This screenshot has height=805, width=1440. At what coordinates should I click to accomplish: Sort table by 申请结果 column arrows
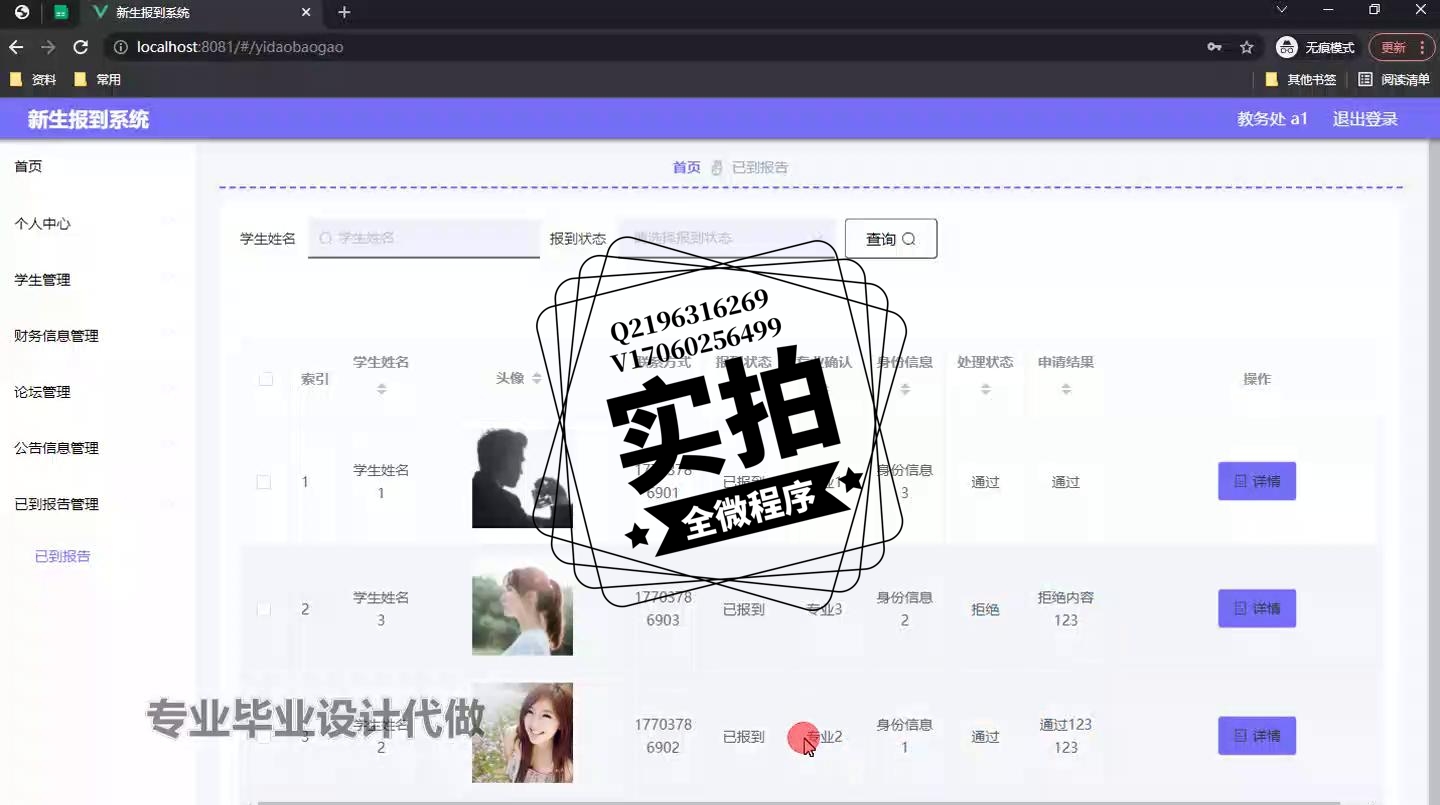pos(1066,390)
